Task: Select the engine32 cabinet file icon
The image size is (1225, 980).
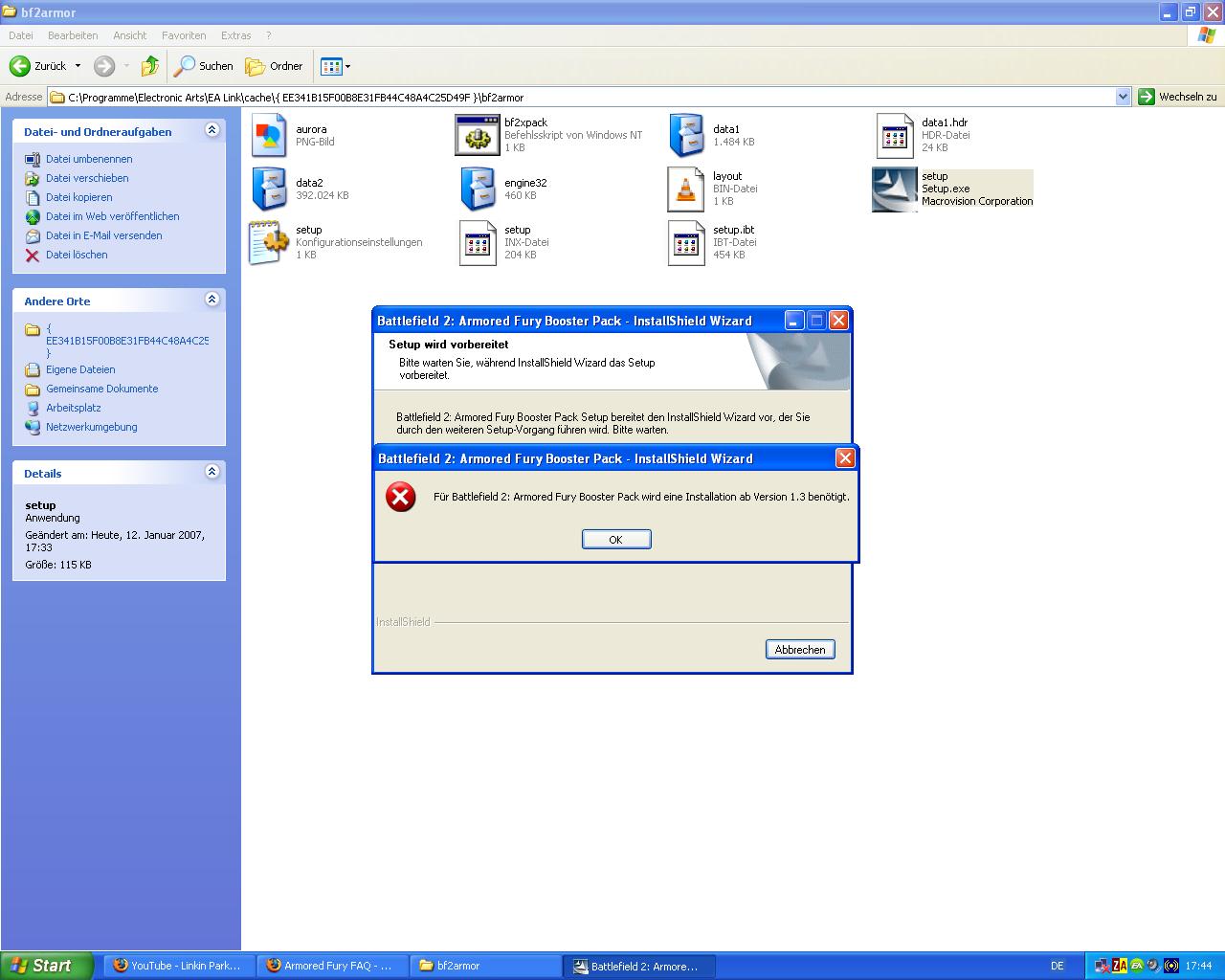Action: [x=477, y=189]
